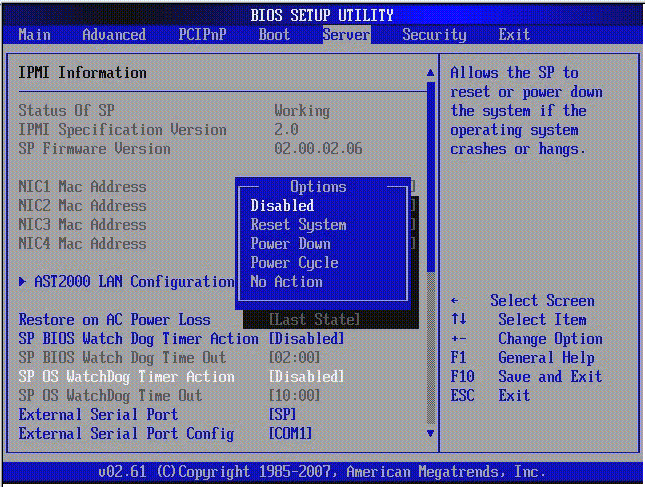The height and width of the screenshot is (487, 645).
Task: Click IPMI Specification Version label
Action: click(122, 130)
